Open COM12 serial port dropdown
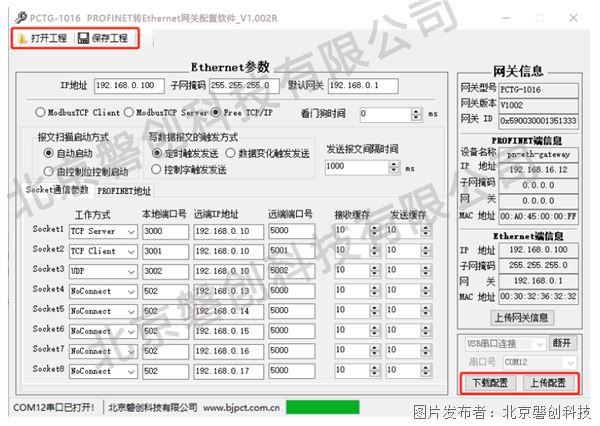The width and height of the screenshot is (600, 426). pyautogui.click(x=539, y=362)
